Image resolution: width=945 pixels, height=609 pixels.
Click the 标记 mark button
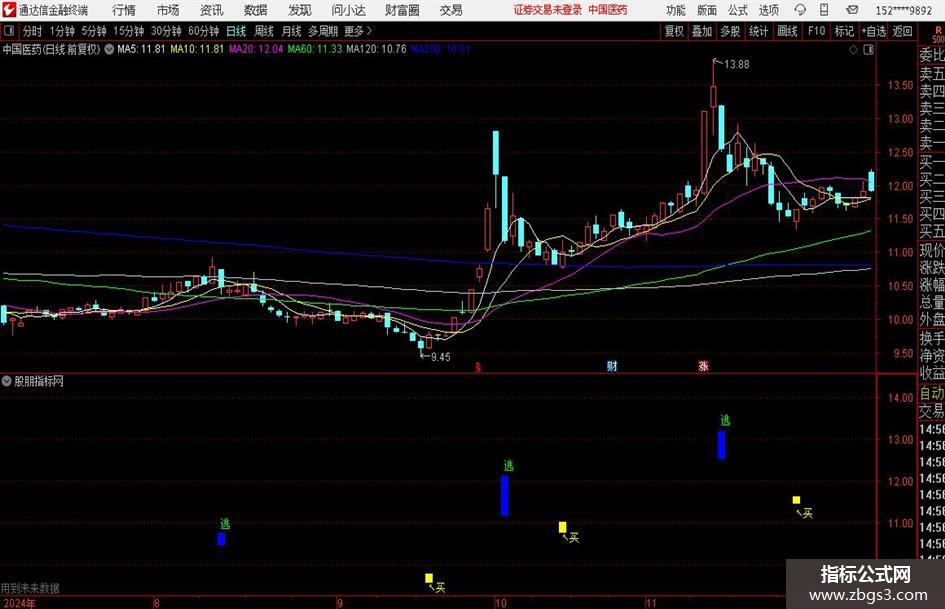[x=844, y=31]
